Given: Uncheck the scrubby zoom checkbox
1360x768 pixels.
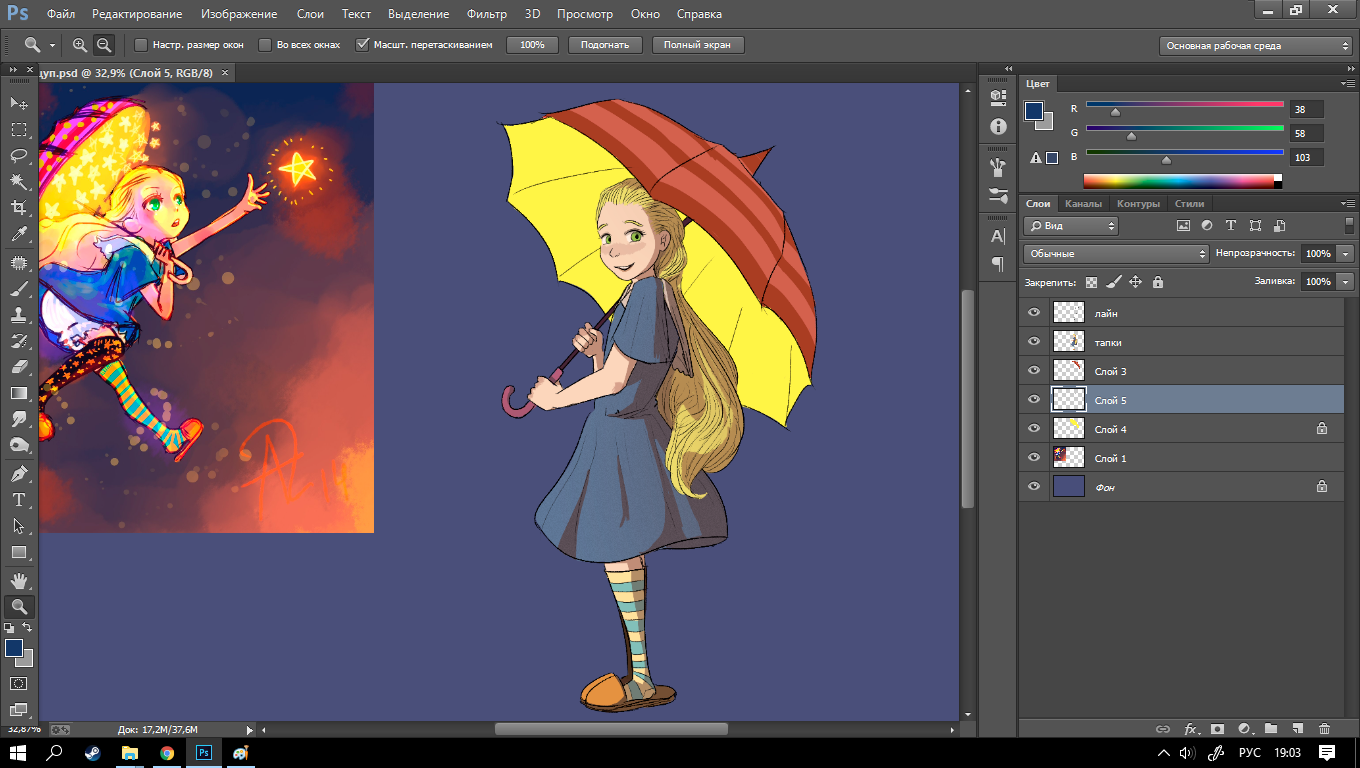Looking at the screenshot, I should (x=362, y=45).
